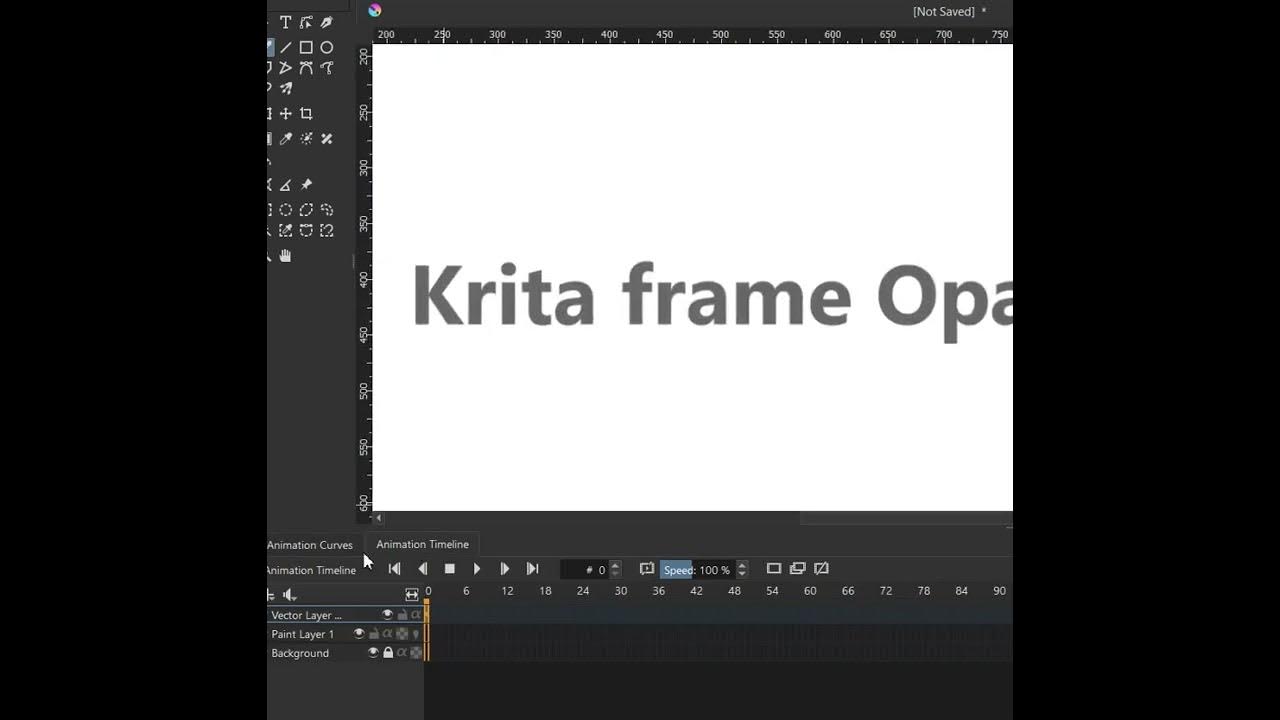Hide Paint Layer 1 in timeline
The height and width of the screenshot is (720, 1280).
(x=359, y=634)
